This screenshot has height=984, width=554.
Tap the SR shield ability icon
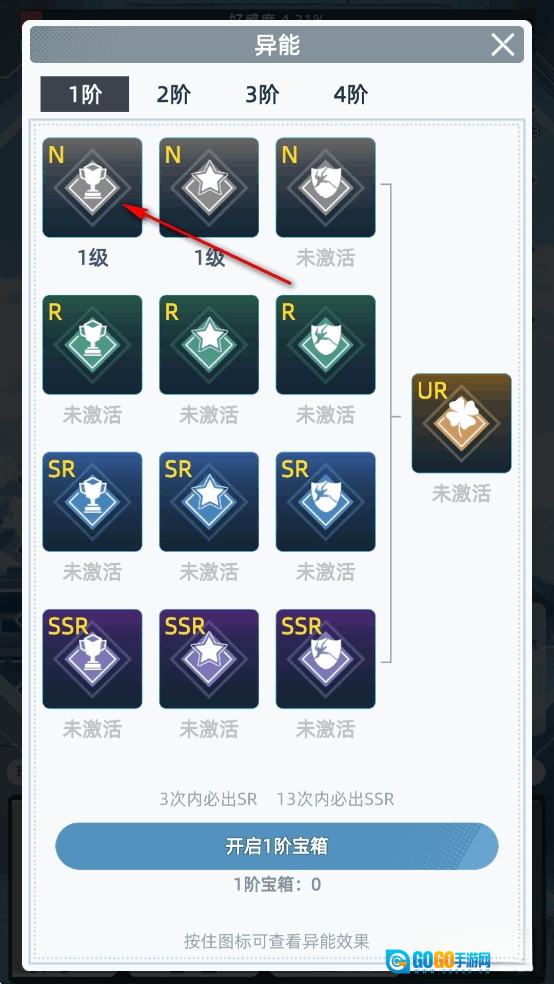tap(326, 501)
